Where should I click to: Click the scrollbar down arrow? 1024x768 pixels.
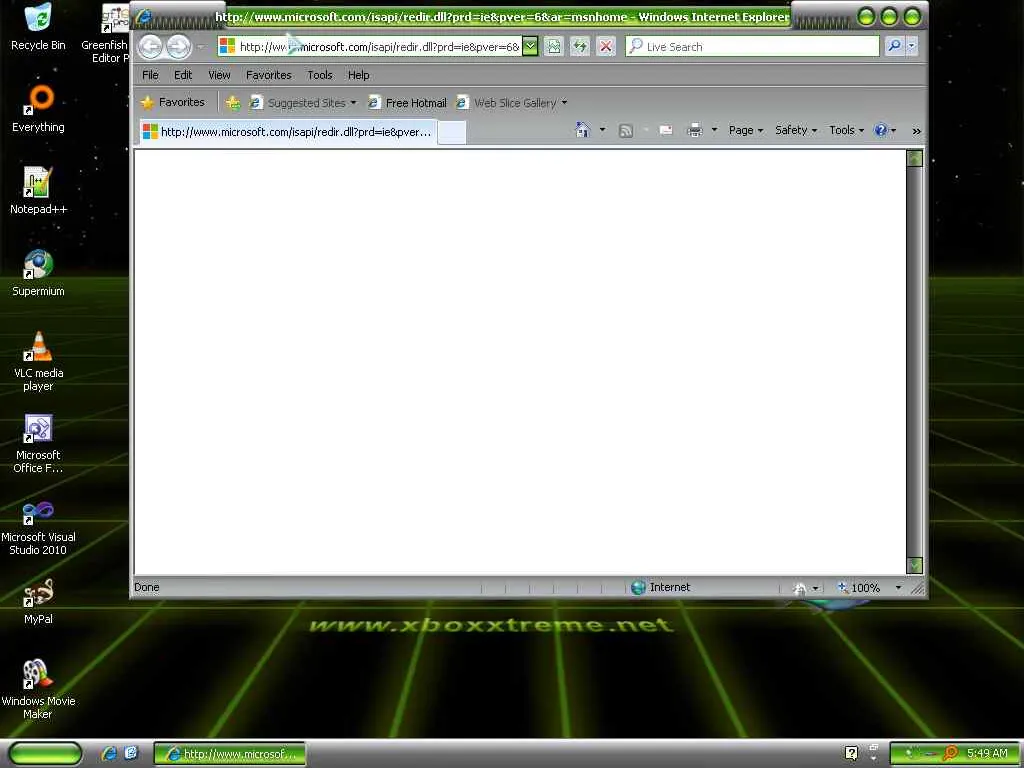point(915,566)
